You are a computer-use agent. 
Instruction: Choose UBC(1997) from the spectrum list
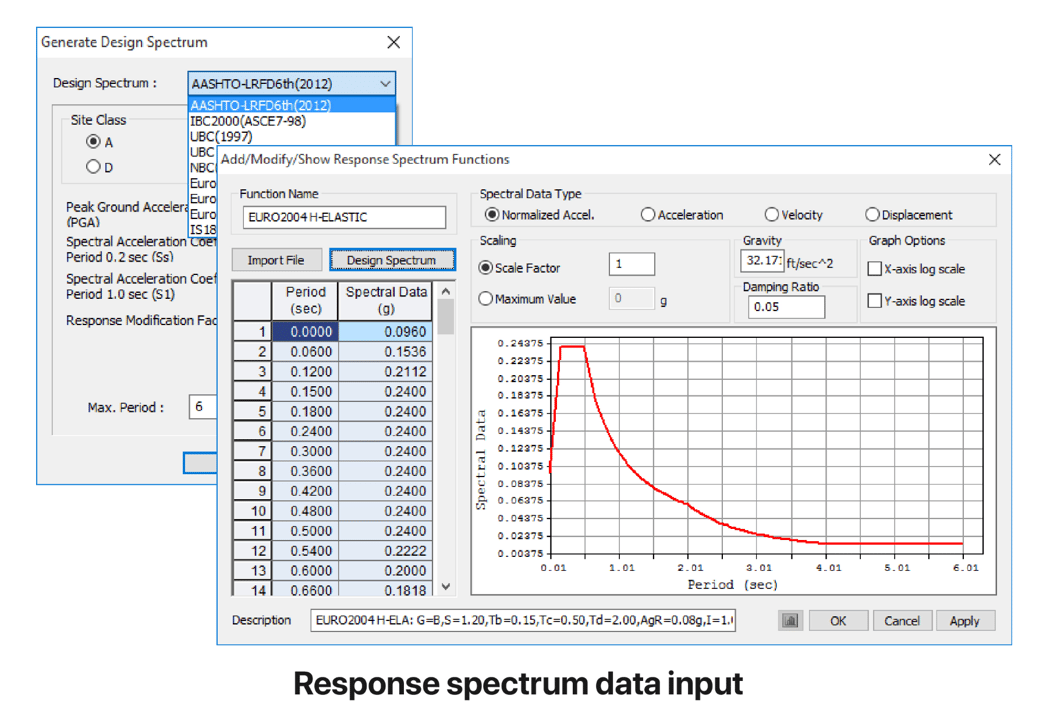[222, 136]
